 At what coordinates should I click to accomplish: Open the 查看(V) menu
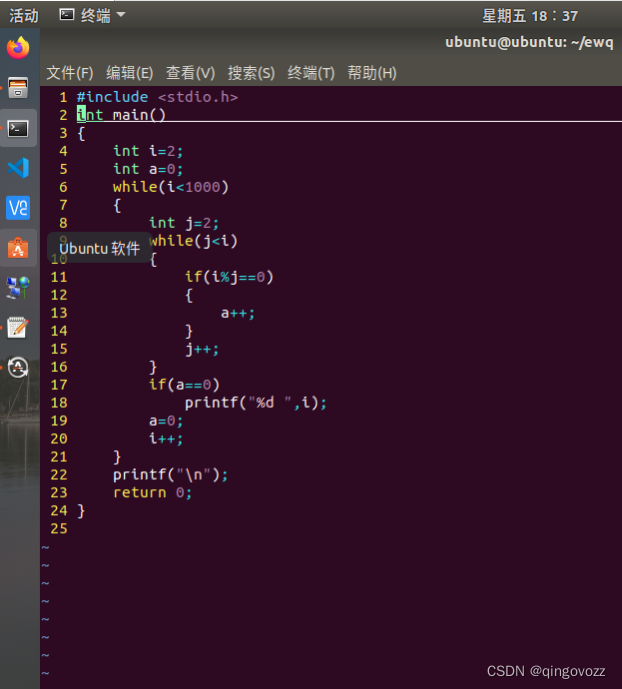(x=190, y=73)
